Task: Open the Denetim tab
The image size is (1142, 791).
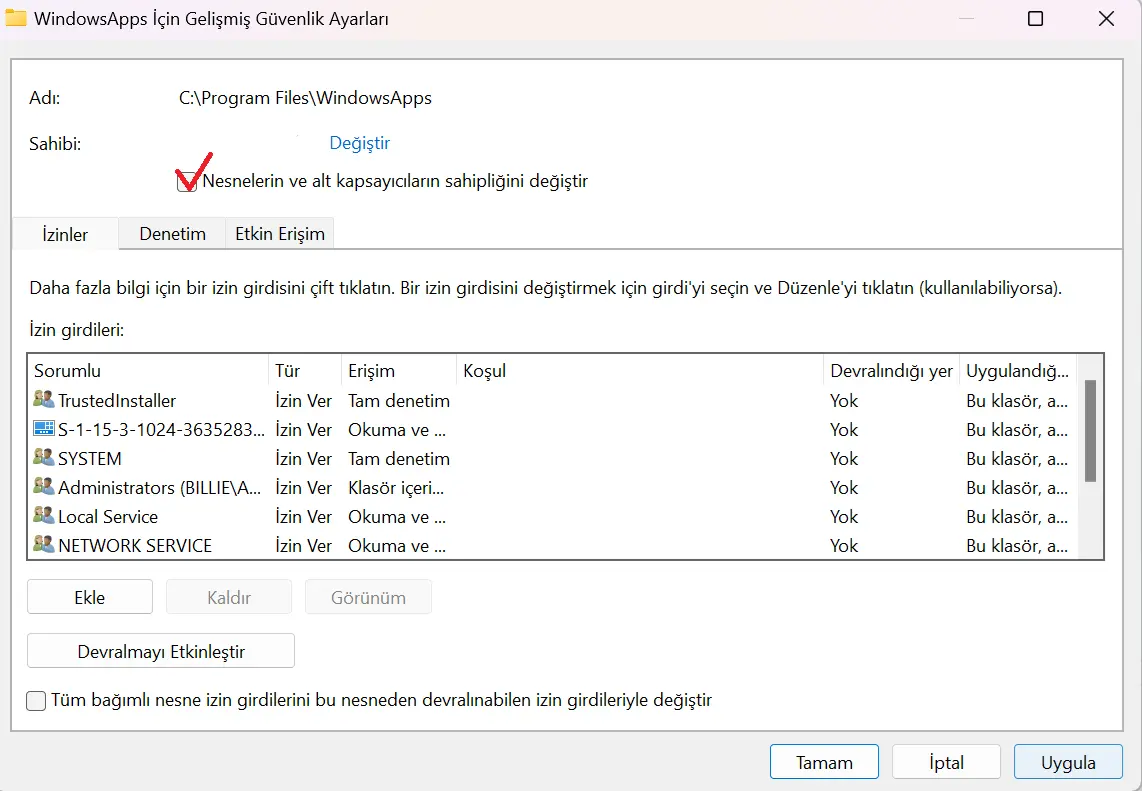Action: [x=173, y=234]
